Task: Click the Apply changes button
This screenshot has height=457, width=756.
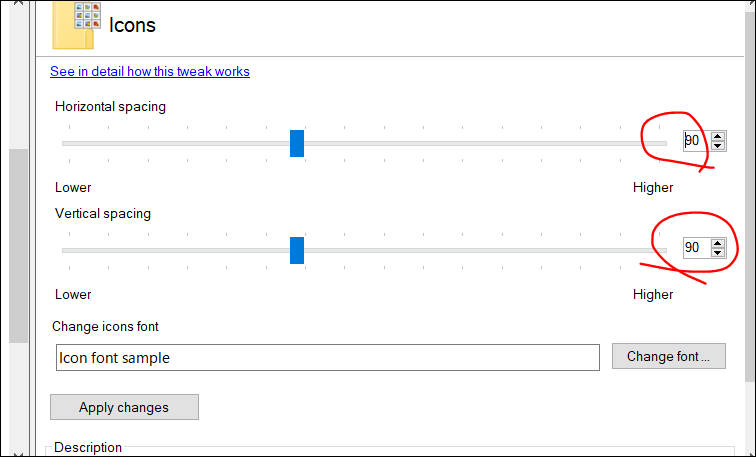Action: 124,407
